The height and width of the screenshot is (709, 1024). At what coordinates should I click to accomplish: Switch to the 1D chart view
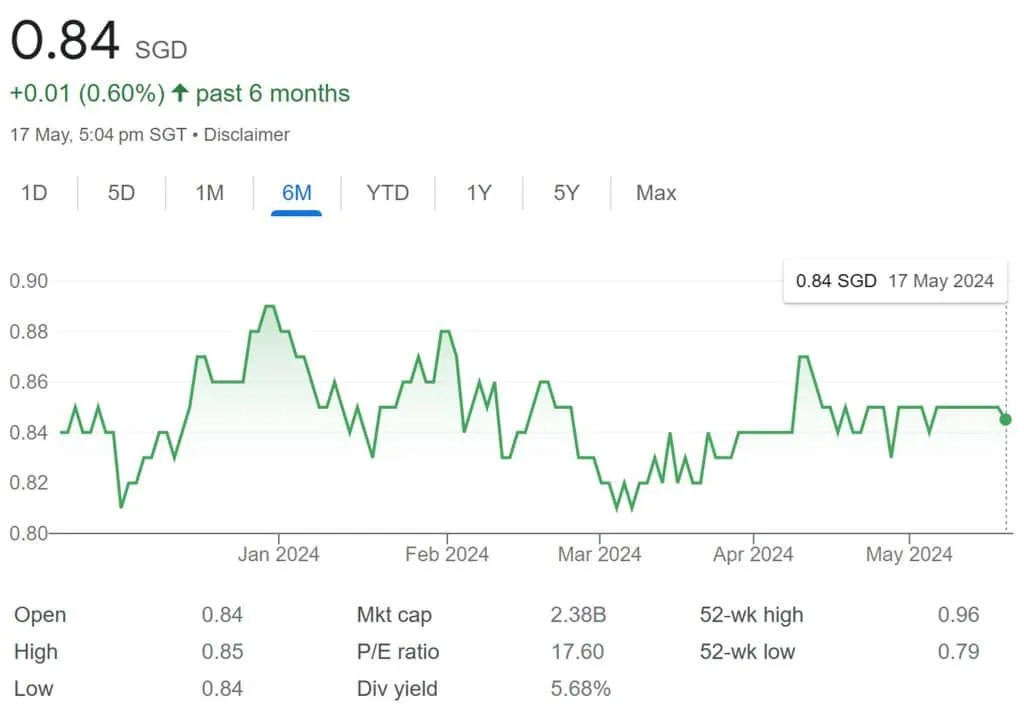coord(35,193)
